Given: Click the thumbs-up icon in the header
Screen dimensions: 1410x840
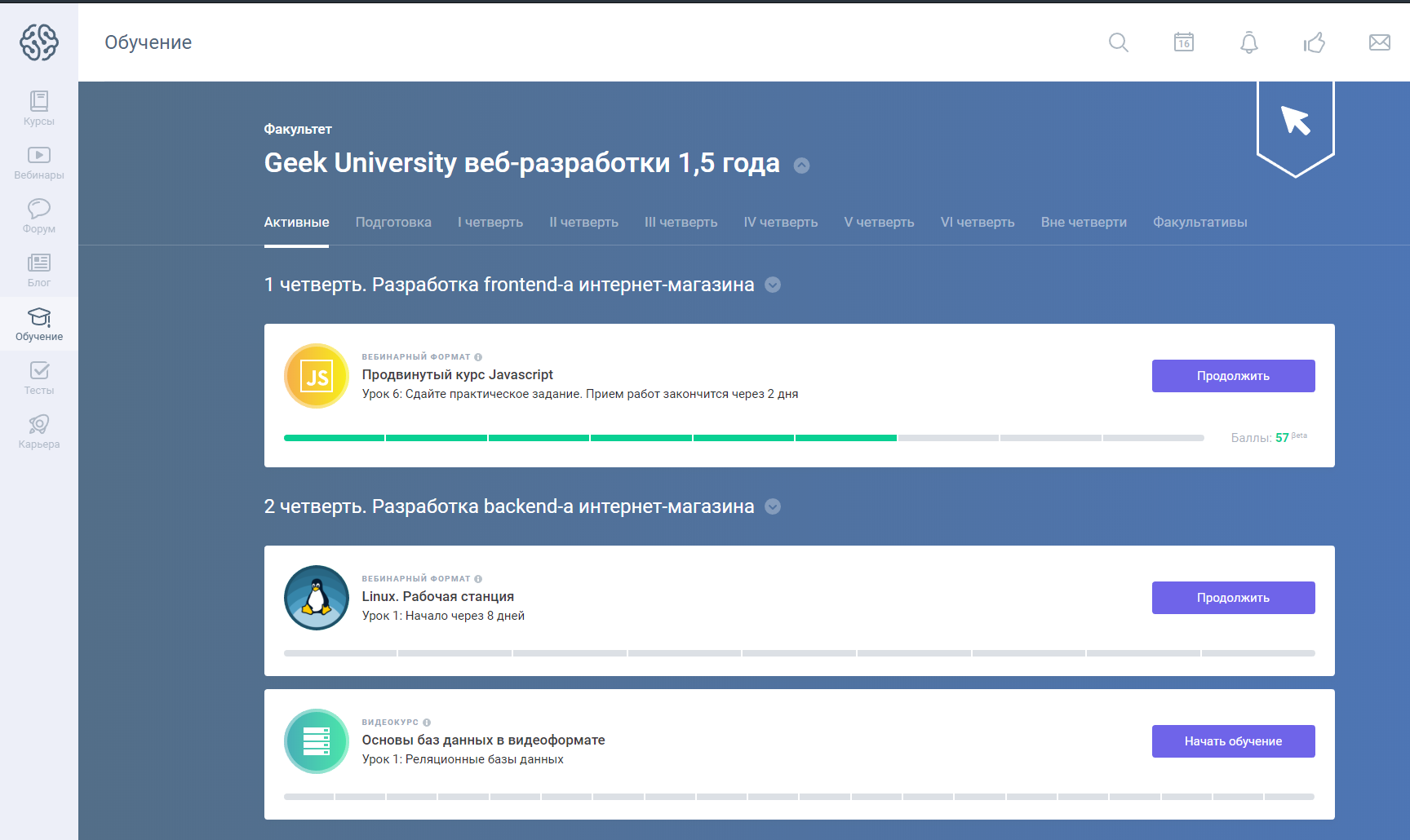Looking at the screenshot, I should tap(1315, 42).
